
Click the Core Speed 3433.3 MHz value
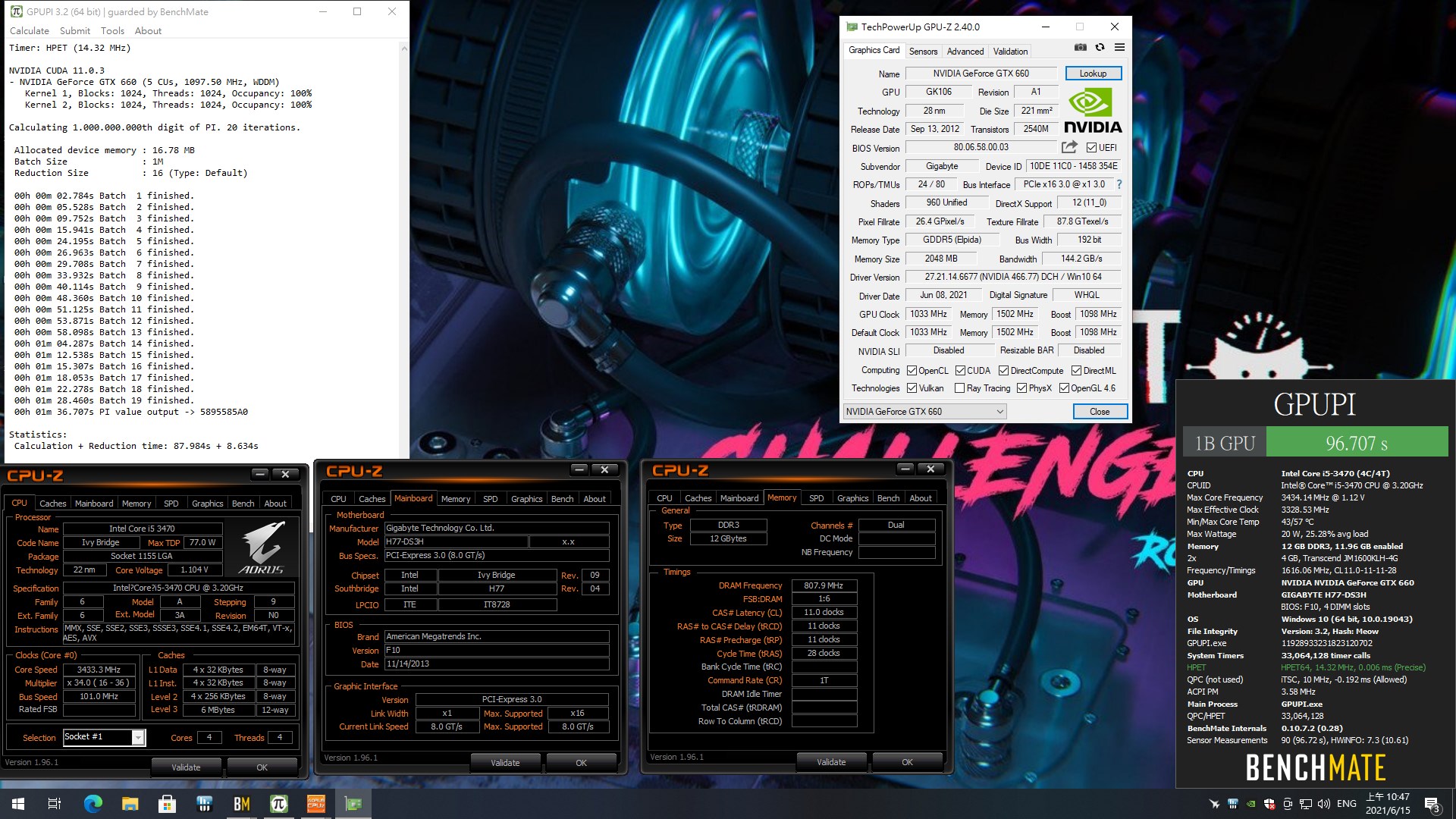pos(99,670)
